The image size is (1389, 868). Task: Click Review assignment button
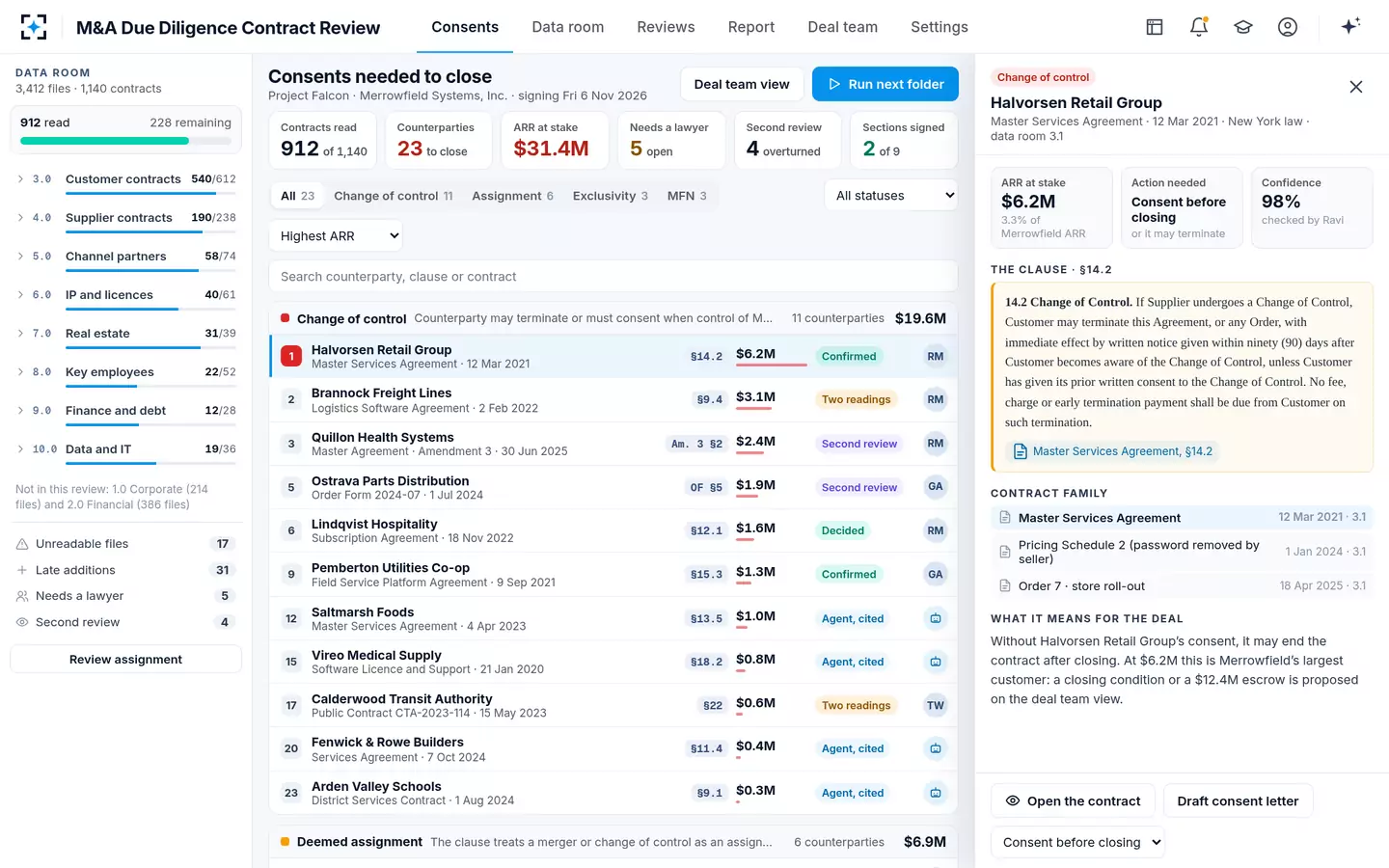tap(125, 660)
